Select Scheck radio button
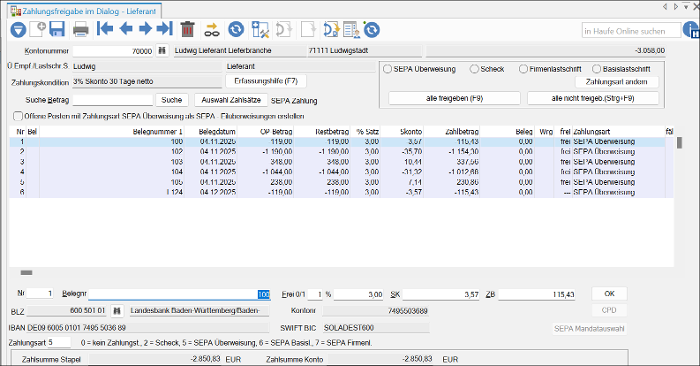Viewport: 700px width, 366px height. click(x=474, y=69)
